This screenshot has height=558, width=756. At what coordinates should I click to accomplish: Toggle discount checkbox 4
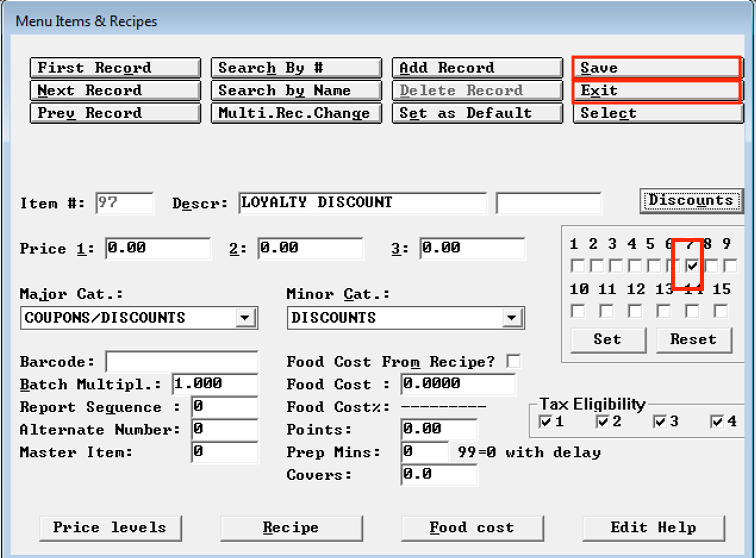coord(634,266)
